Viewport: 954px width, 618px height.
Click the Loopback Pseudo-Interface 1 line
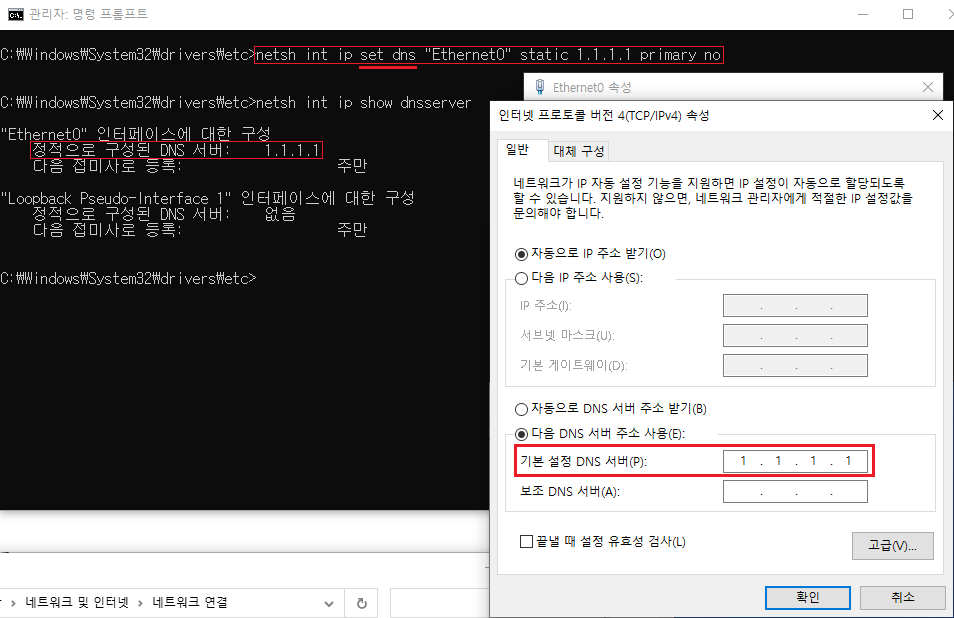pos(207,198)
